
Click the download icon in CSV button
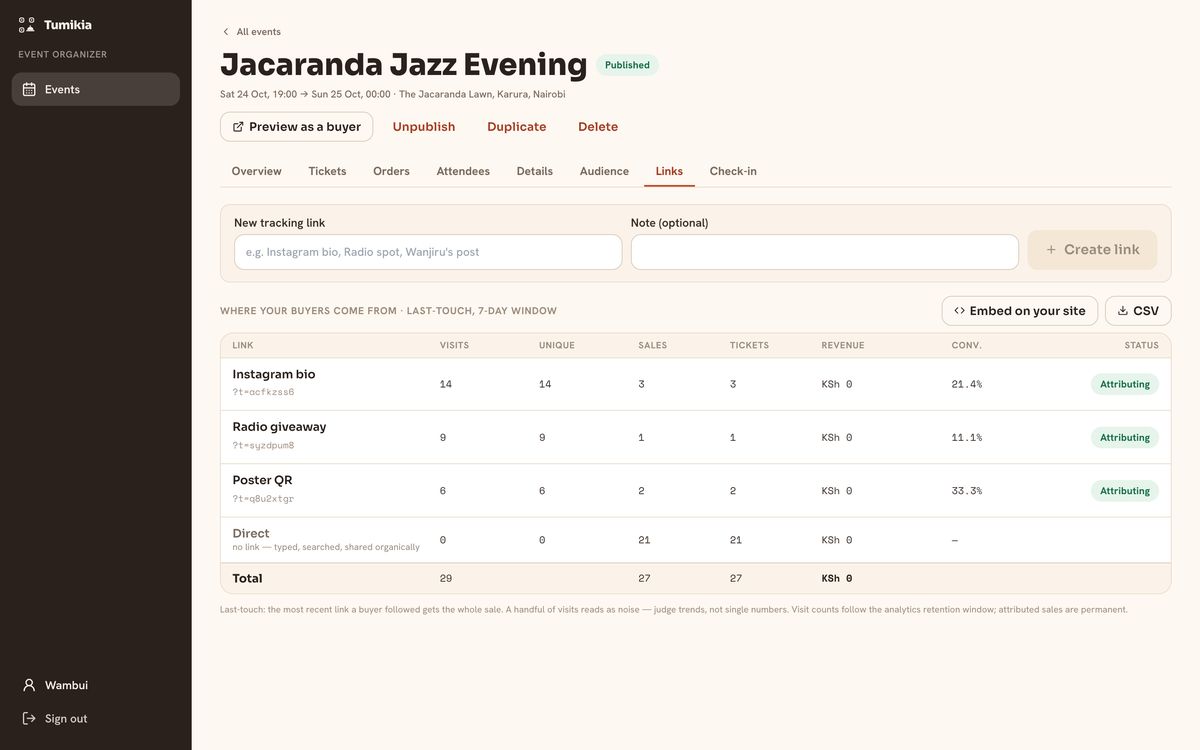point(1123,311)
